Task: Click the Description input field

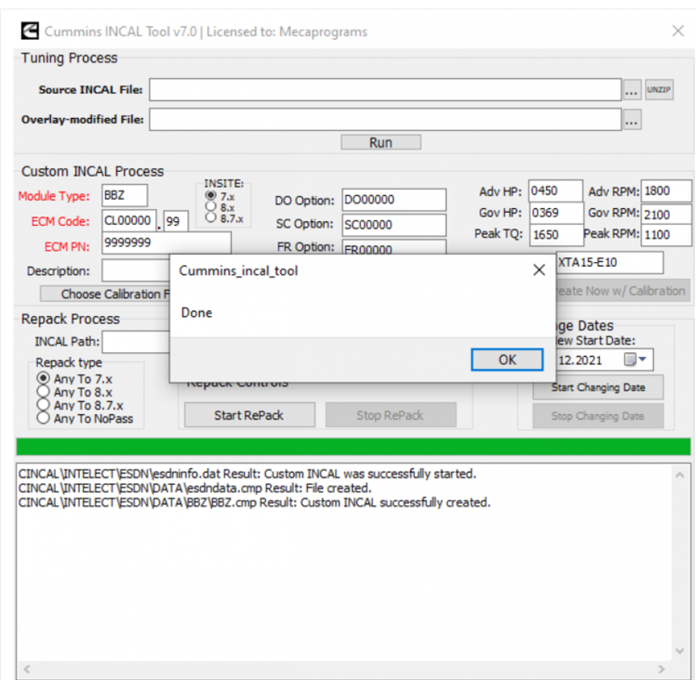Action: tap(135, 270)
